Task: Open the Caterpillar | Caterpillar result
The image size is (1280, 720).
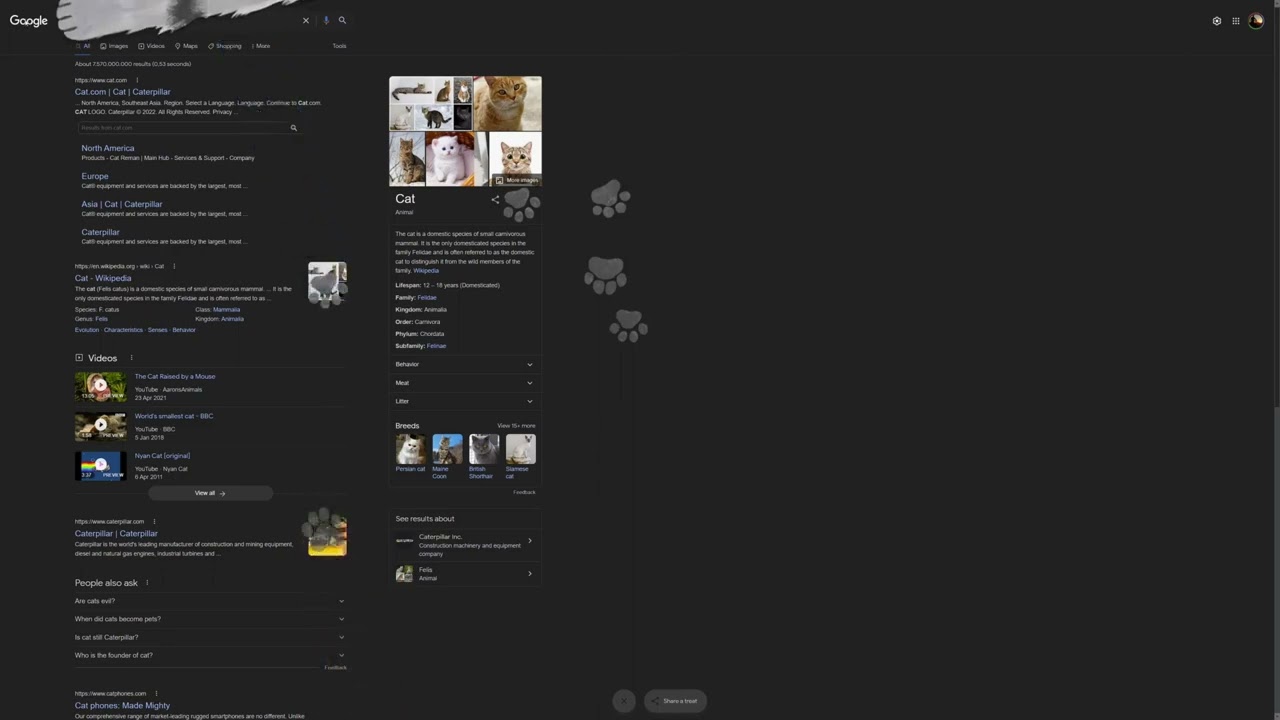Action: point(116,534)
